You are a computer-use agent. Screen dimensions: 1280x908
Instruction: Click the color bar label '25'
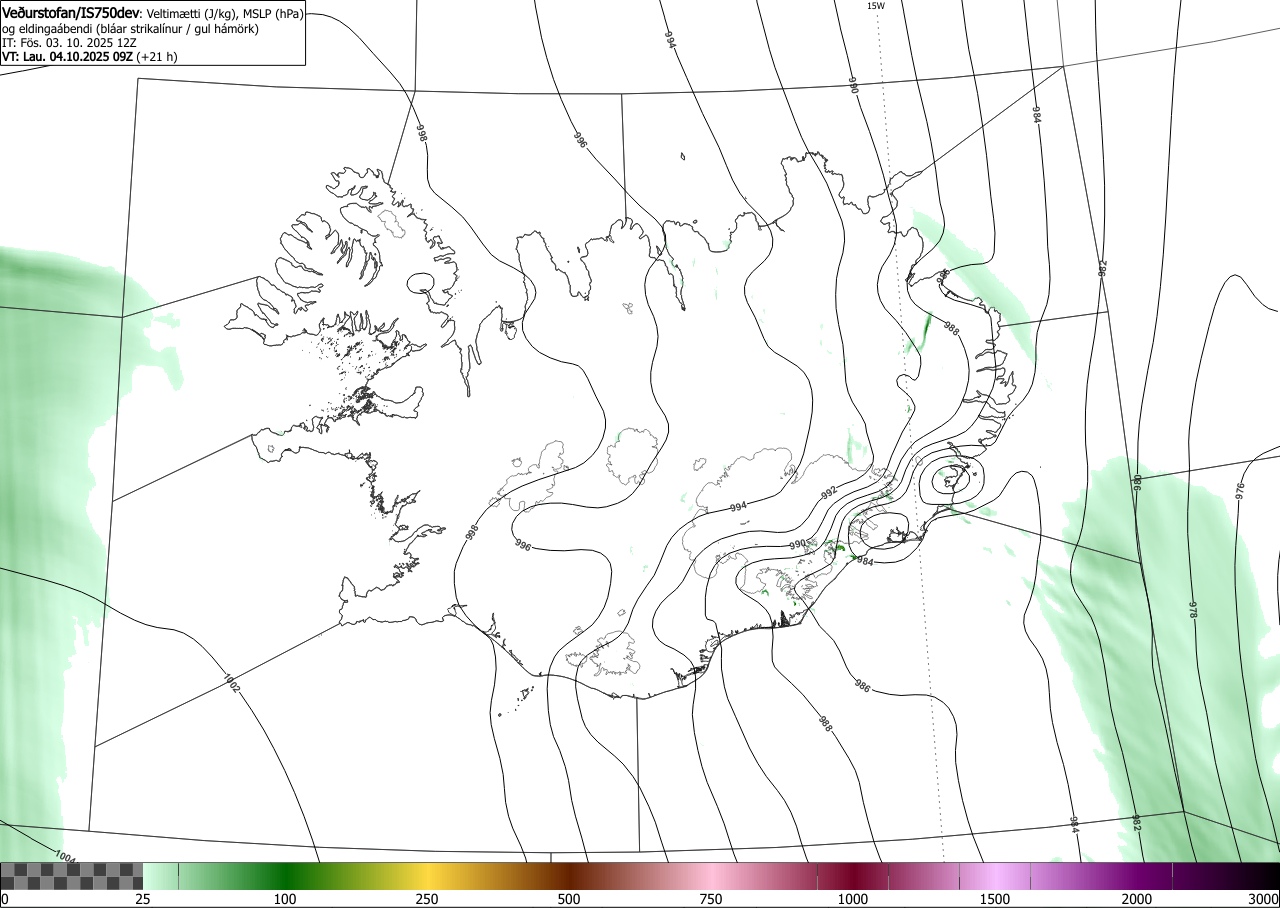pyautogui.click(x=143, y=899)
